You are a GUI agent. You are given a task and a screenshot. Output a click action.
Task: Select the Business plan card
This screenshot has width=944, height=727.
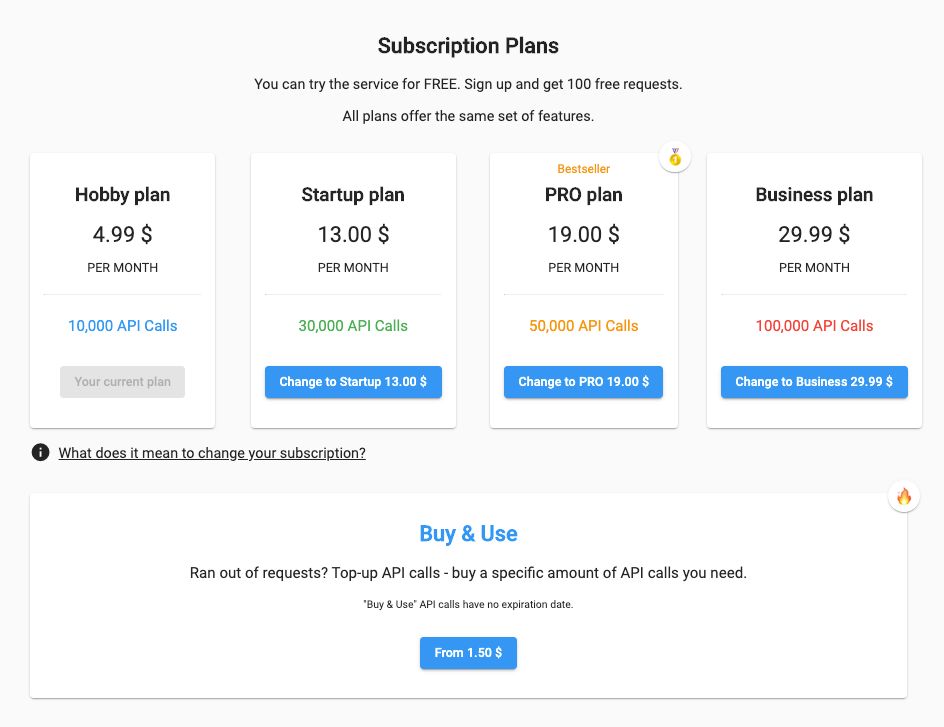coord(814,290)
